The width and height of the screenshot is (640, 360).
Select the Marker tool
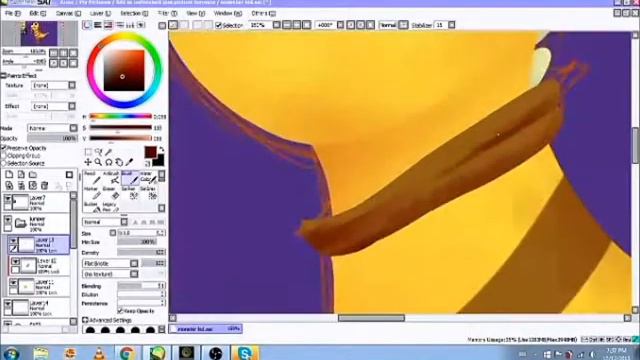click(x=92, y=193)
